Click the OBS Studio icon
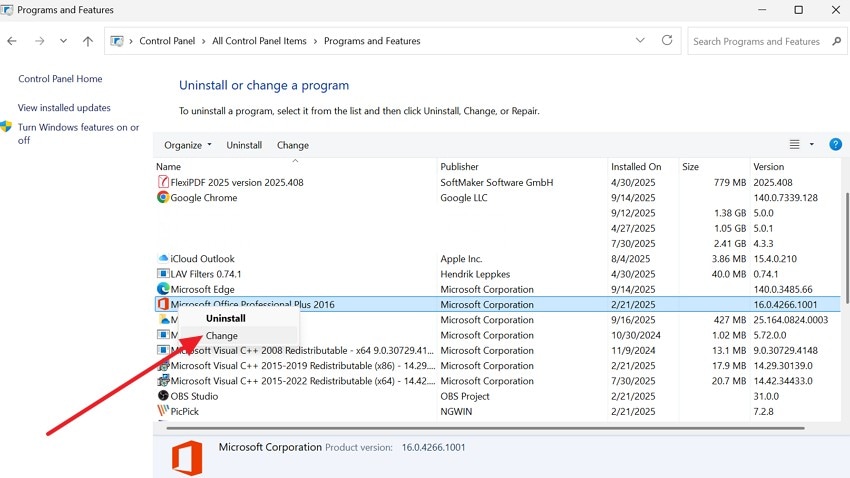 tap(163, 396)
